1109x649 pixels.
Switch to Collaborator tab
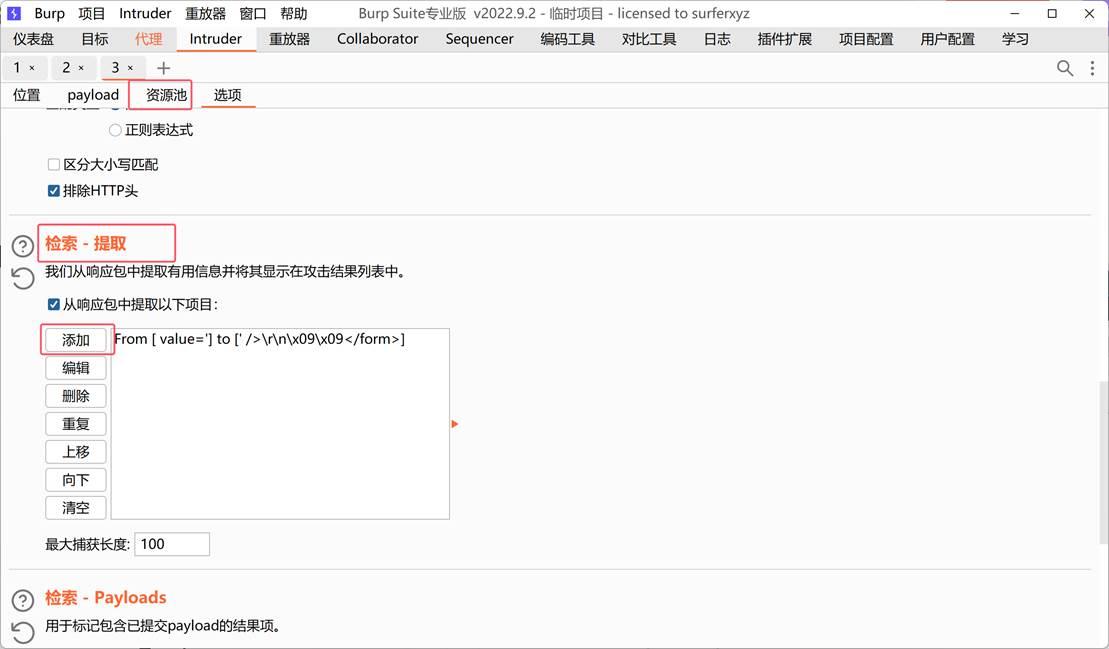tap(378, 39)
